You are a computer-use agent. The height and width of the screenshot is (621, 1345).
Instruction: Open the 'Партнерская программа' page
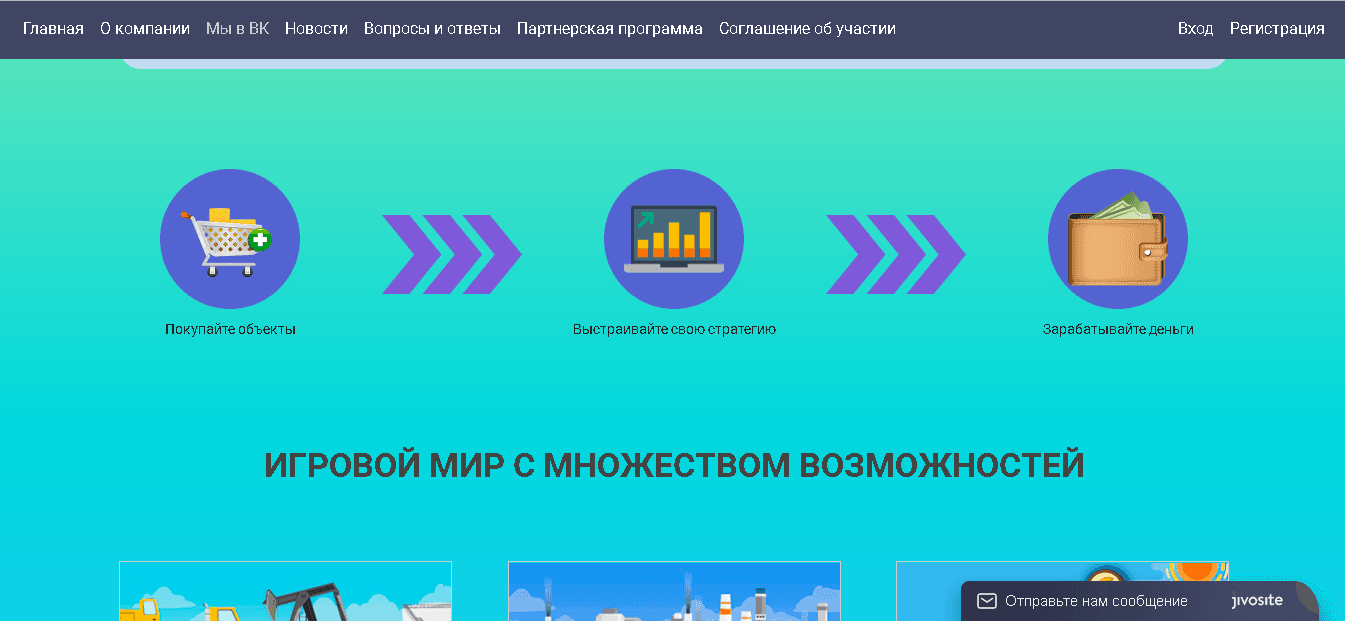point(608,28)
